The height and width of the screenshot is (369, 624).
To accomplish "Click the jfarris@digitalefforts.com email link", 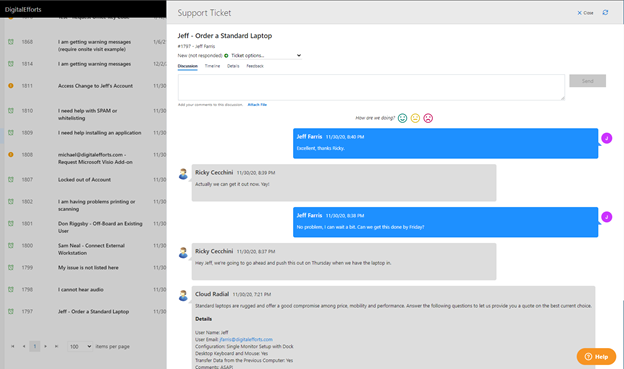I will tap(246, 340).
